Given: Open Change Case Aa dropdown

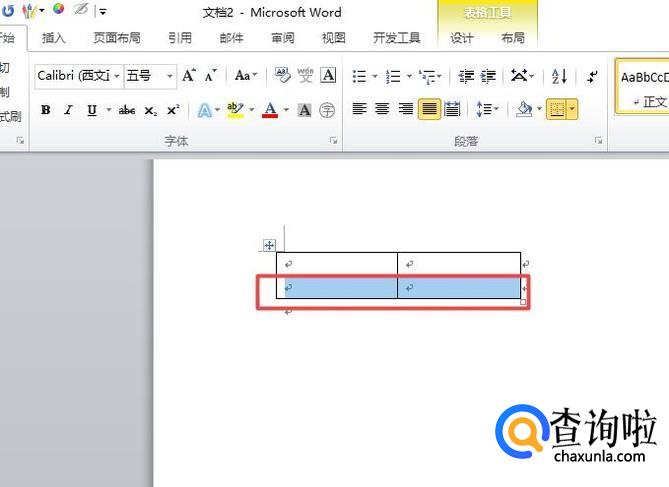Looking at the screenshot, I should 246,76.
